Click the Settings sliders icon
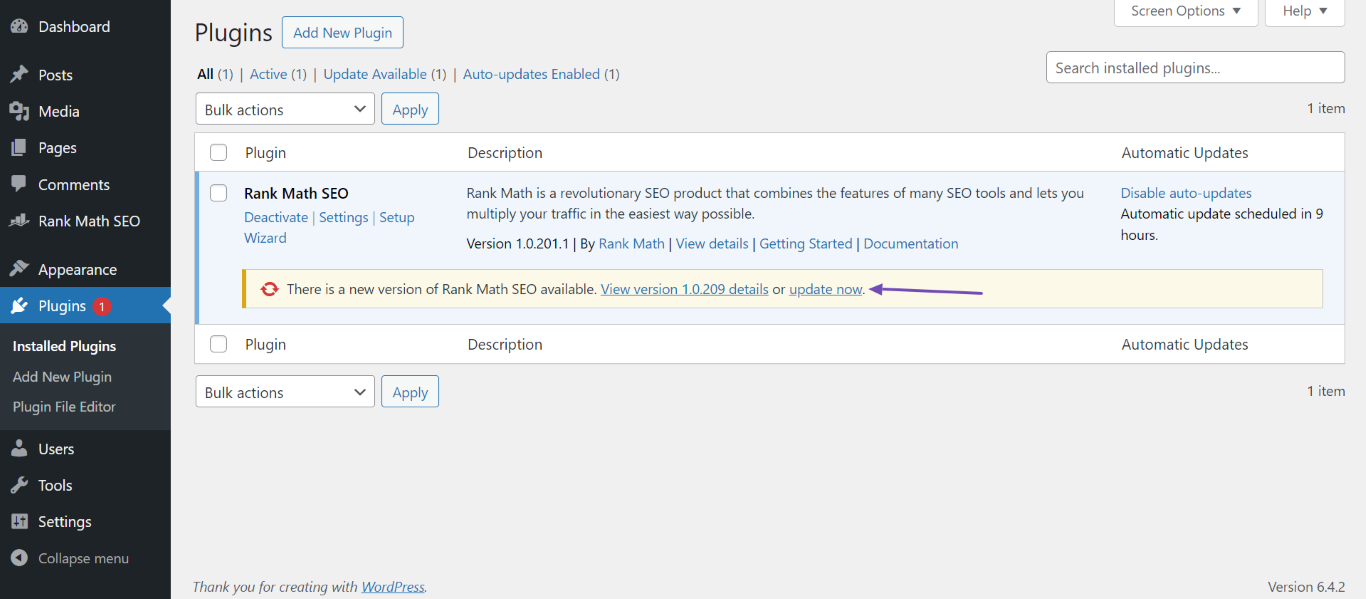1366x599 pixels. [x=19, y=522]
